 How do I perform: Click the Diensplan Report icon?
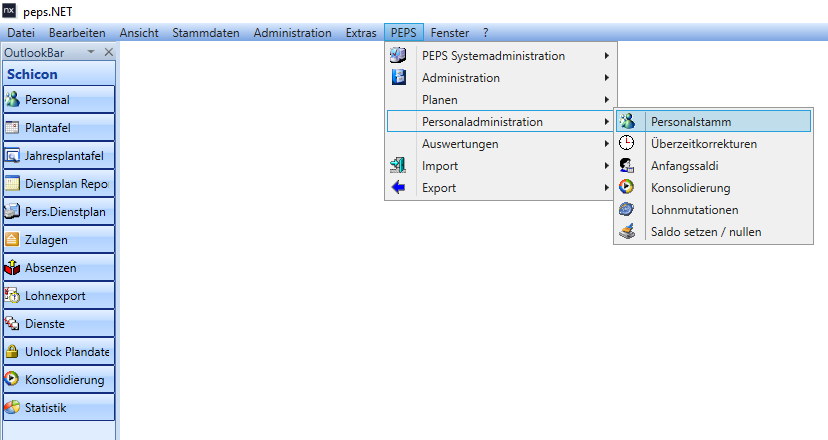tap(12, 183)
